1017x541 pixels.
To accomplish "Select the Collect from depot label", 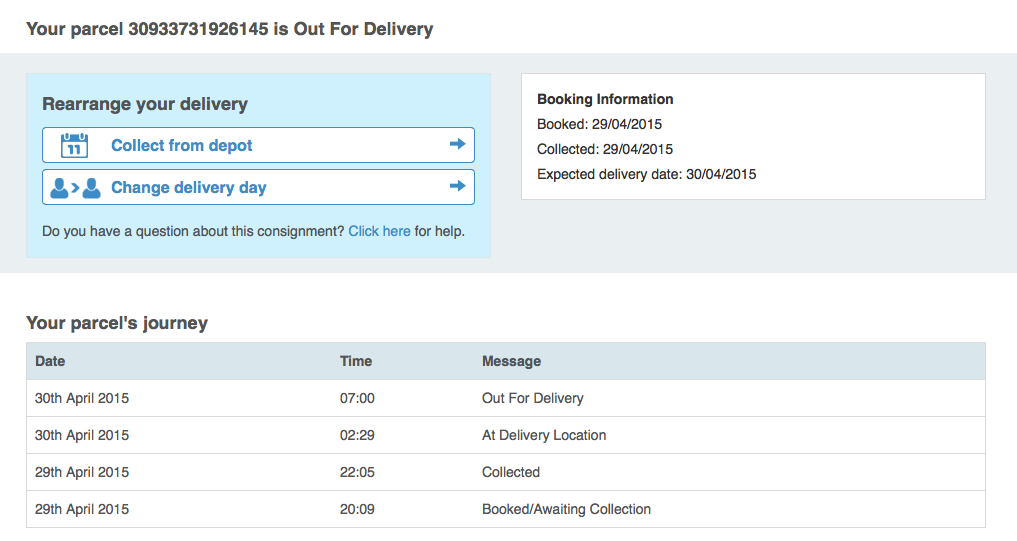I will (x=181, y=146).
